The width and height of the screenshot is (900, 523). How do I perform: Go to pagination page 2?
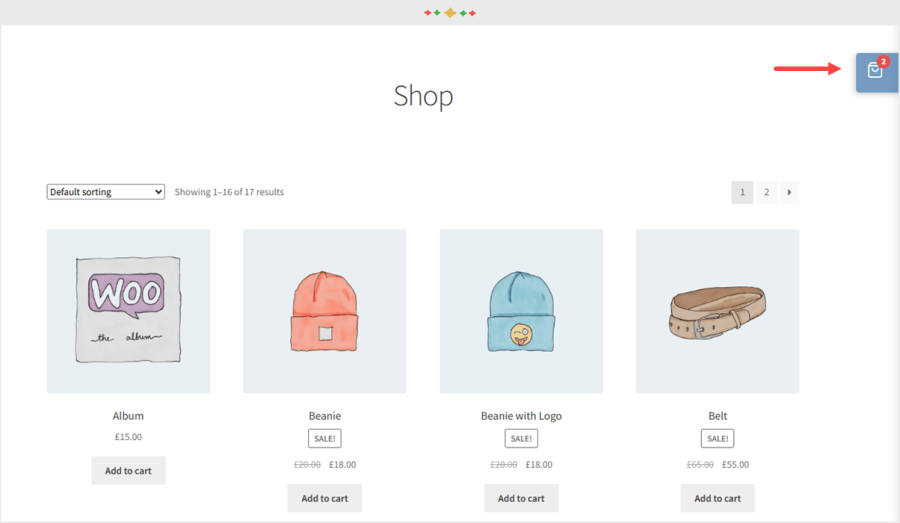(x=766, y=192)
